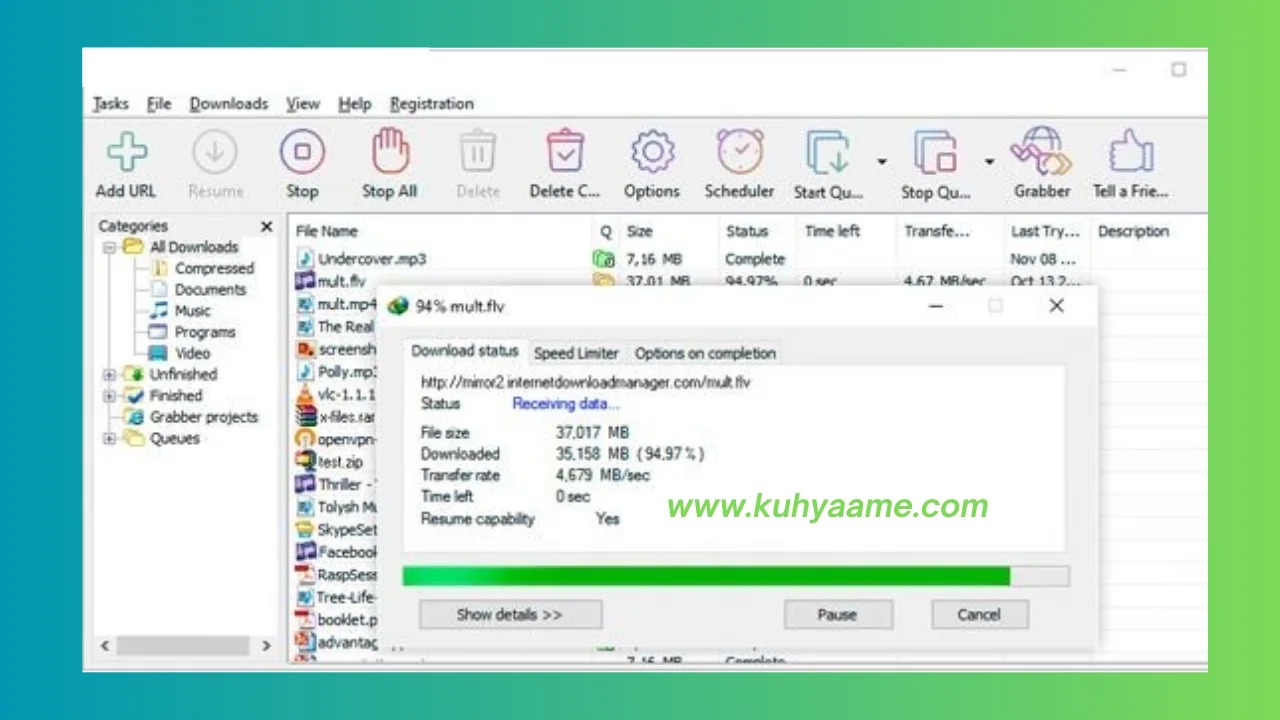
Task: Select the Programs category
Action: [x=205, y=332]
